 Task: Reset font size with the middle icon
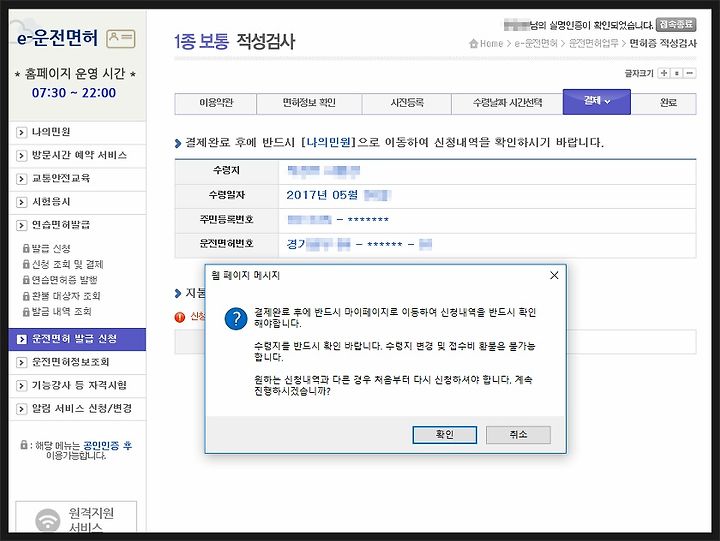676,73
